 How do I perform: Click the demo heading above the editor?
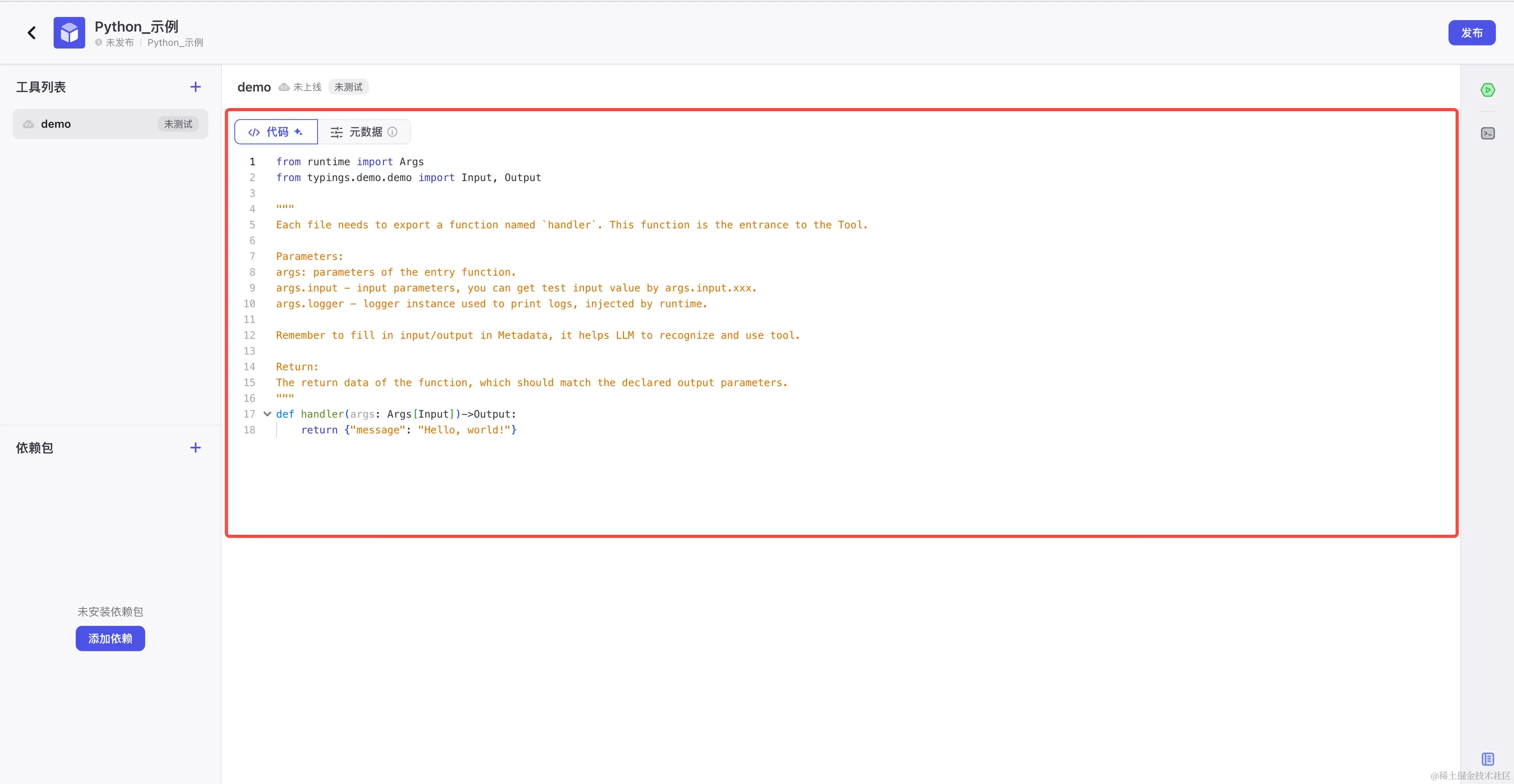pyautogui.click(x=254, y=87)
